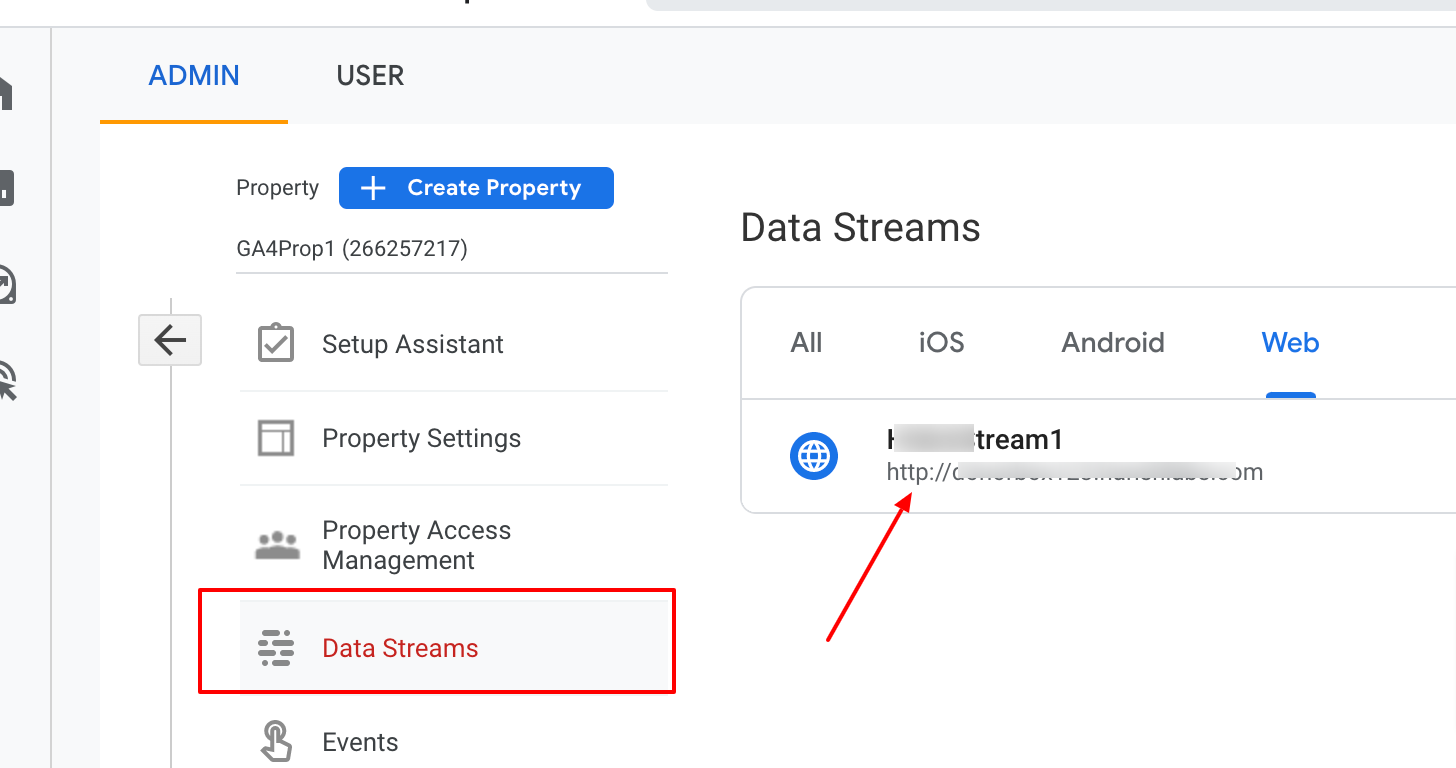
Task: Filter data streams by iOS
Action: [x=941, y=343]
